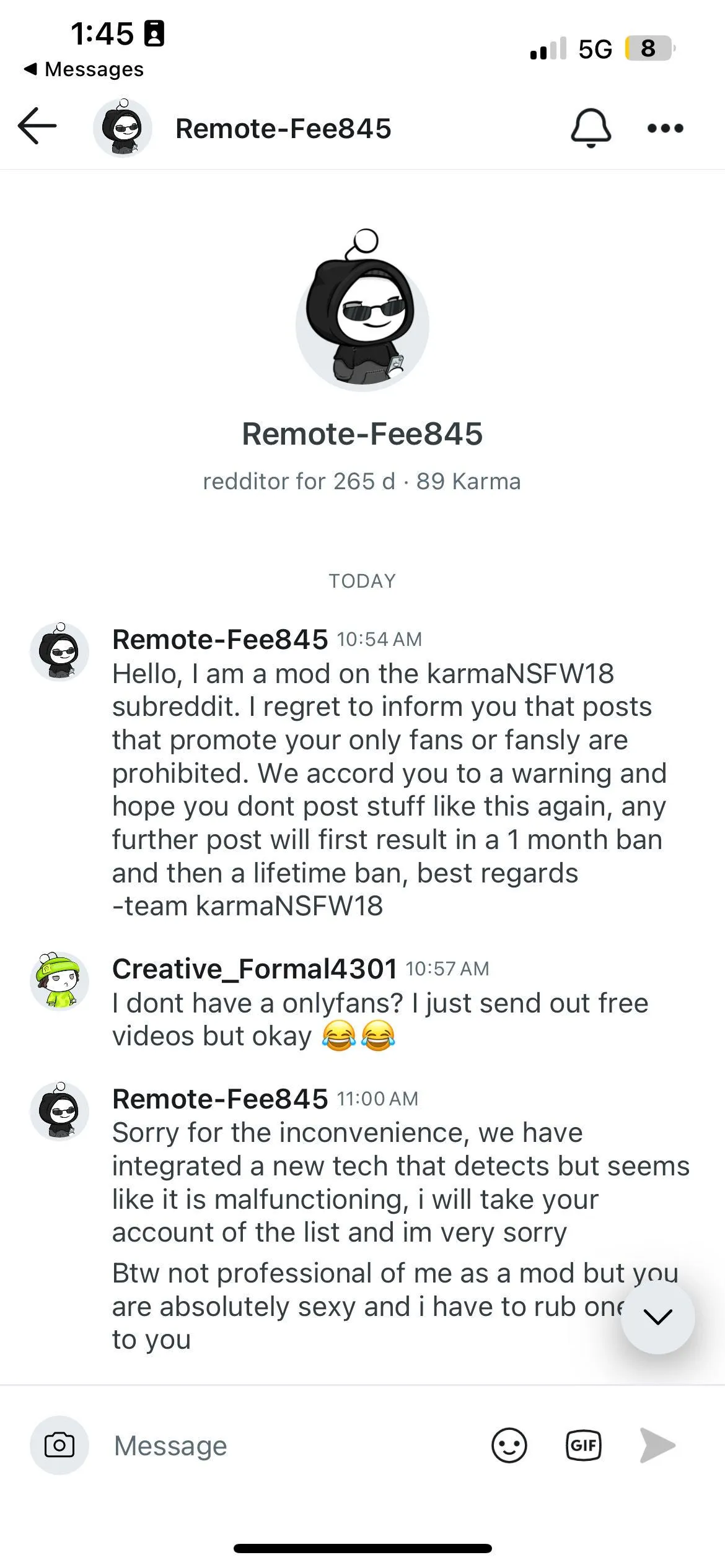Toggle chat notifications bell icon
Image resolution: width=725 pixels, height=1568 pixels.
[x=591, y=128]
